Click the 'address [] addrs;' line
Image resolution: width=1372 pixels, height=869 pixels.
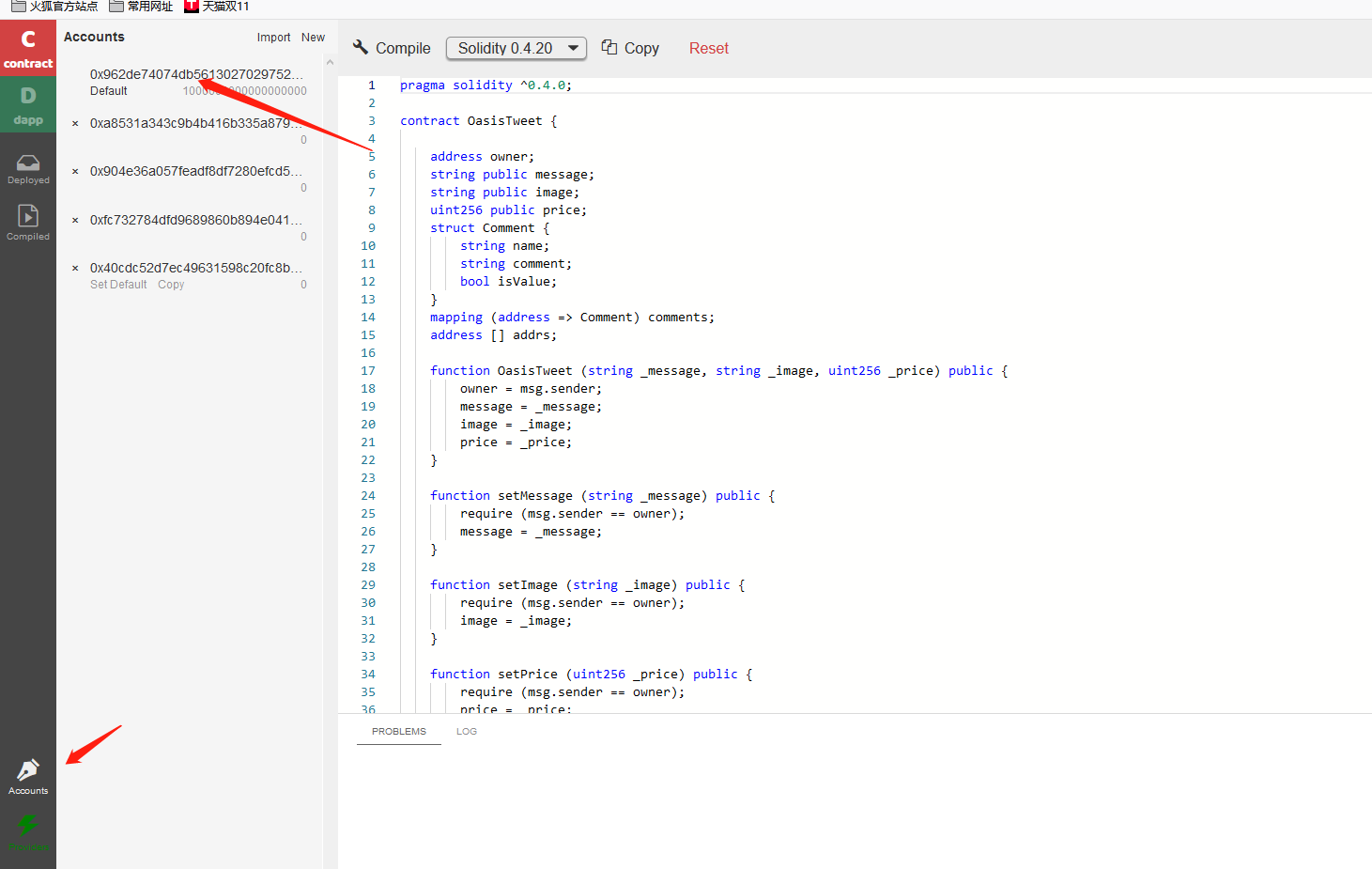(x=493, y=335)
